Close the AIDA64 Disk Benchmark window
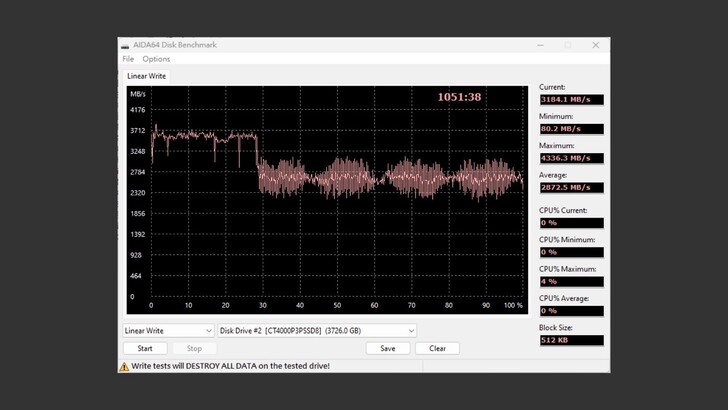 click(596, 45)
